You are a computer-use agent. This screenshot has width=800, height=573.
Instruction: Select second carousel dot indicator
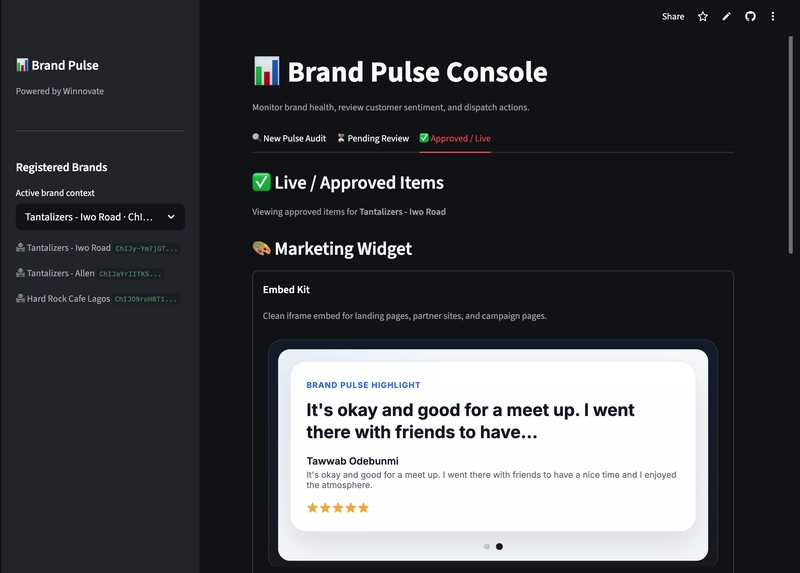click(x=499, y=546)
